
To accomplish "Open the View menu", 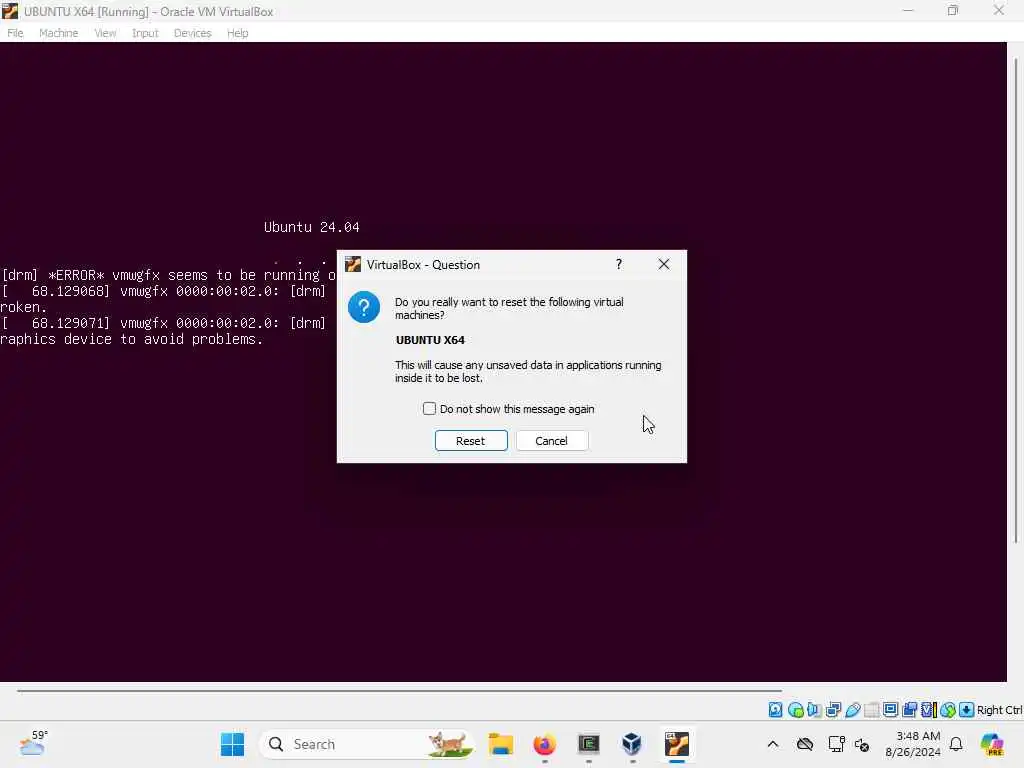I will tap(104, 33).
